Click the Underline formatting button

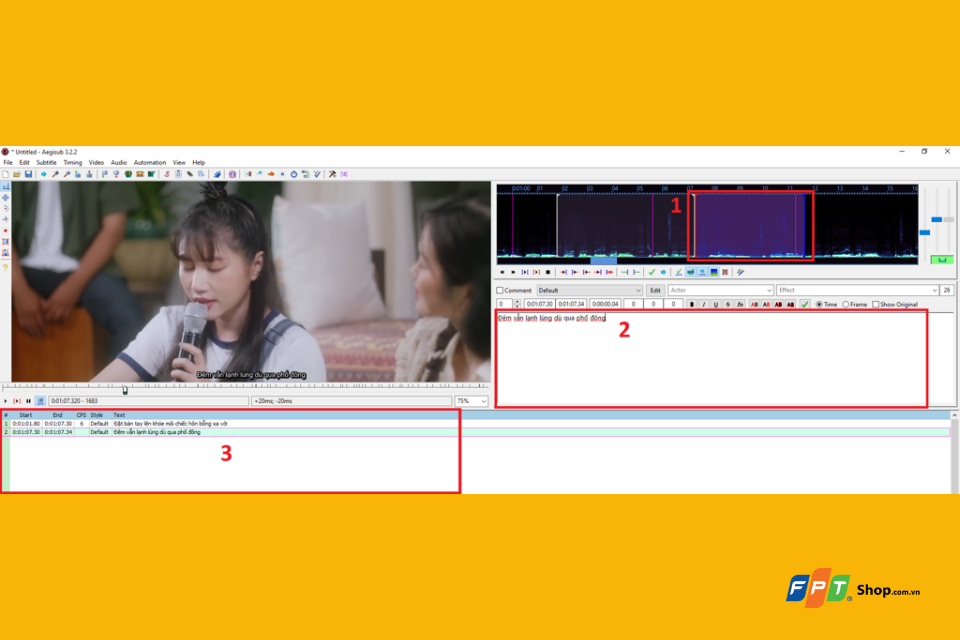716,304
